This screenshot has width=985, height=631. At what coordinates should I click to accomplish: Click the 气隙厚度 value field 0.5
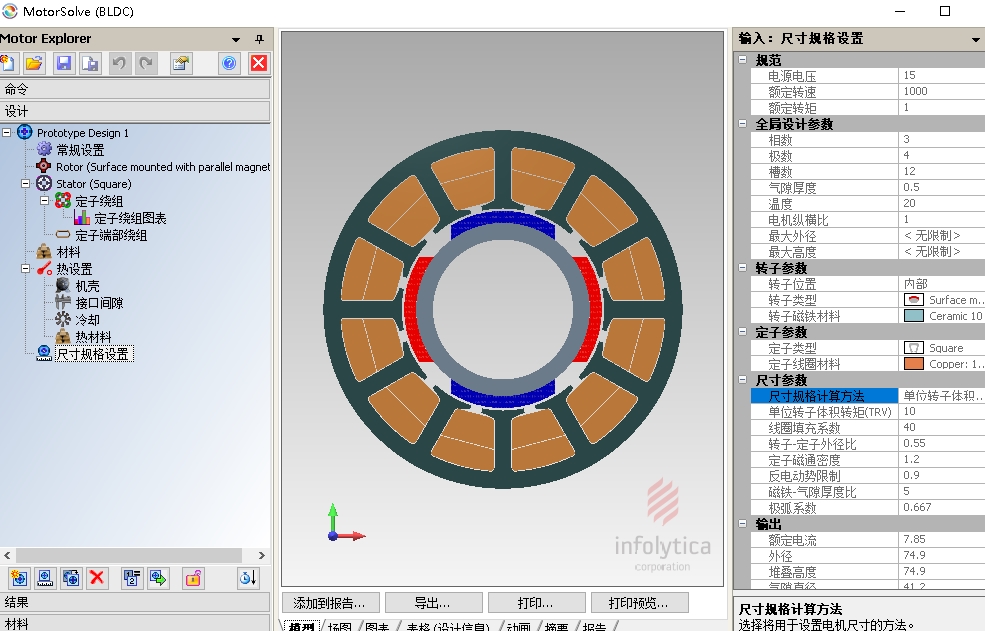point(942,187)
